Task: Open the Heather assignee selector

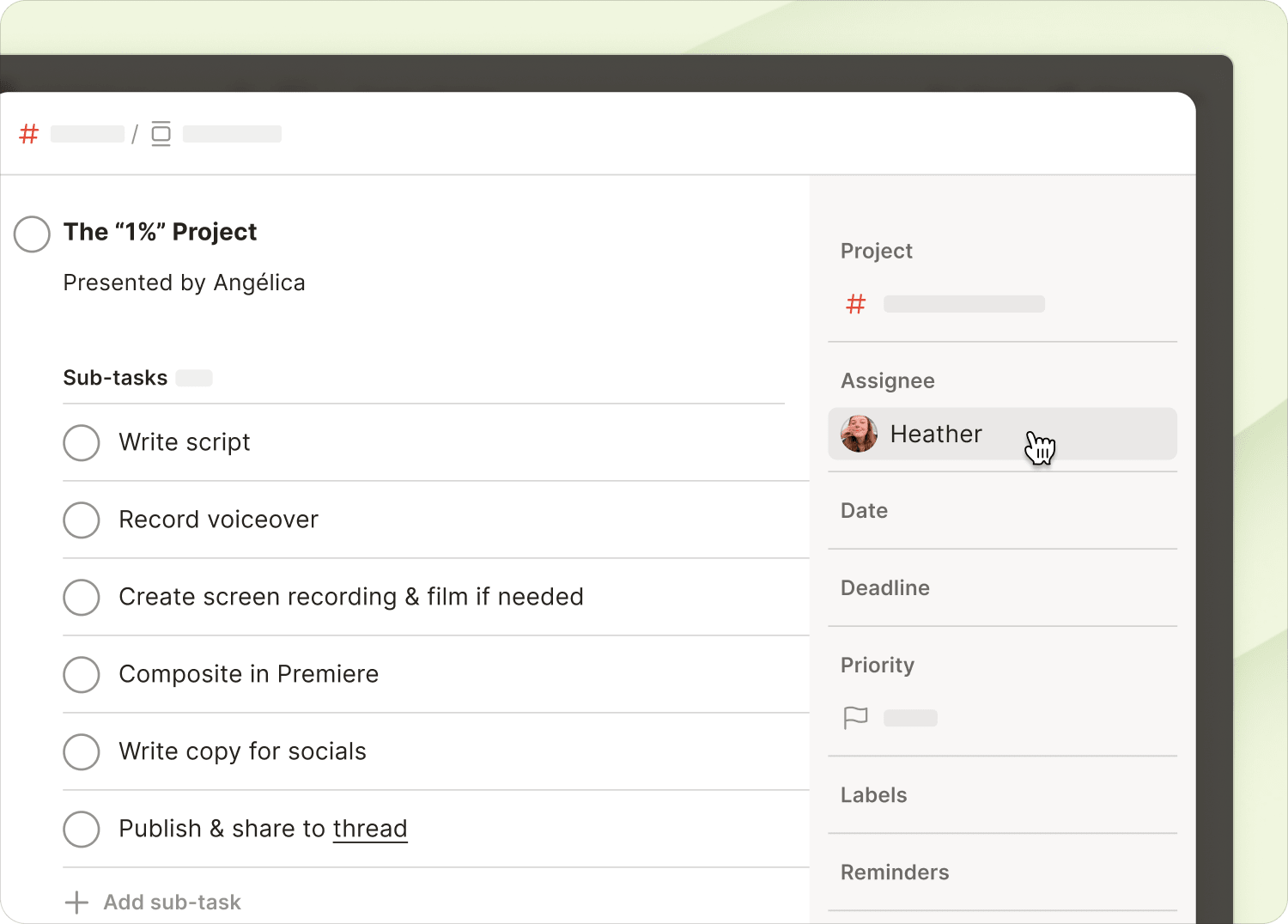Action: coord(1002,434)
